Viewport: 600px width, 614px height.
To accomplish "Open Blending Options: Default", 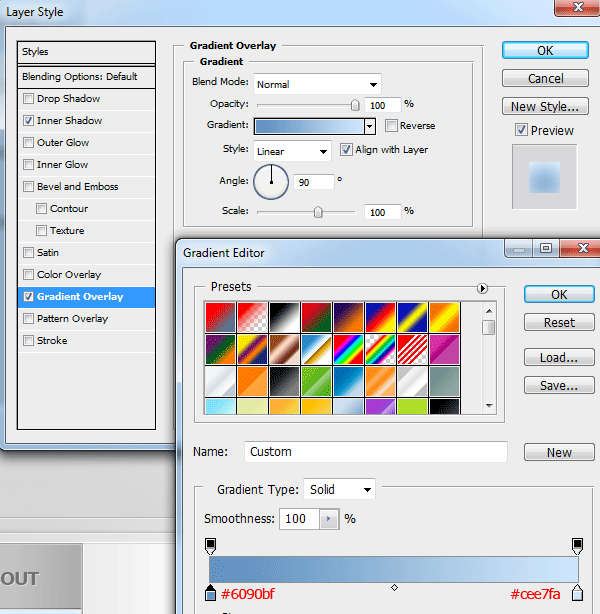I will click(86, 77).
